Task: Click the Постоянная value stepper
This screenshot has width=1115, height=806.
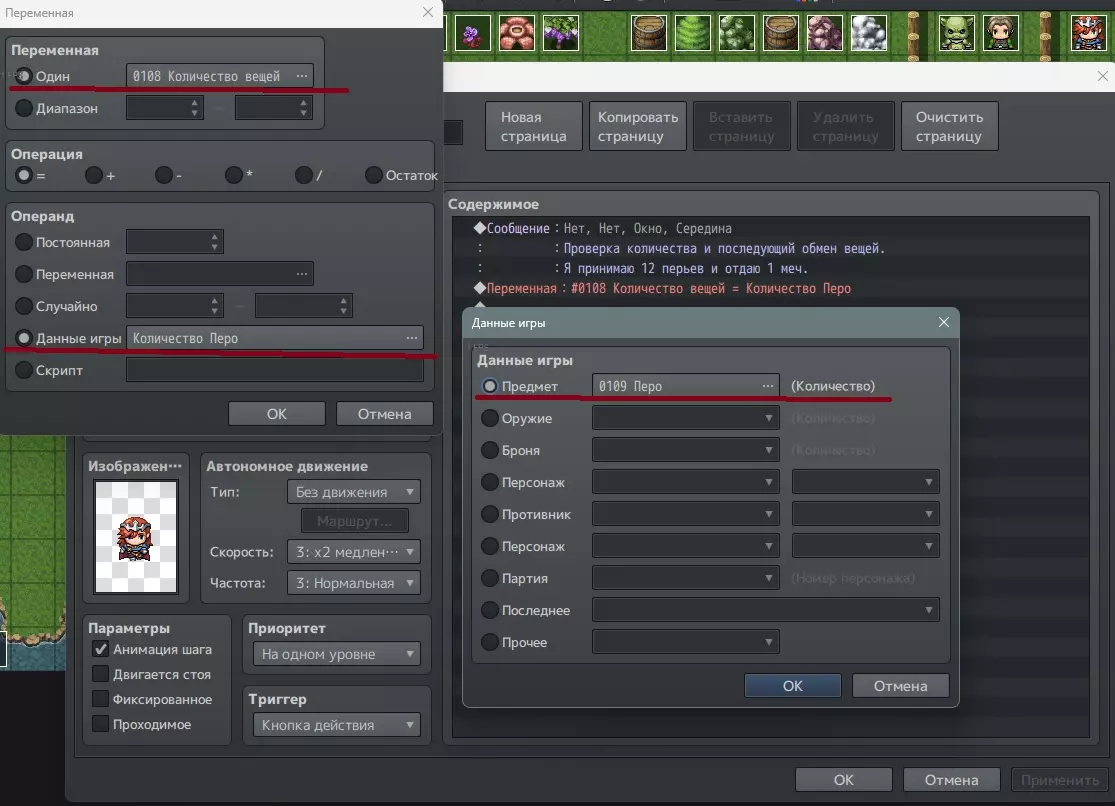Action: coord(214,242)
